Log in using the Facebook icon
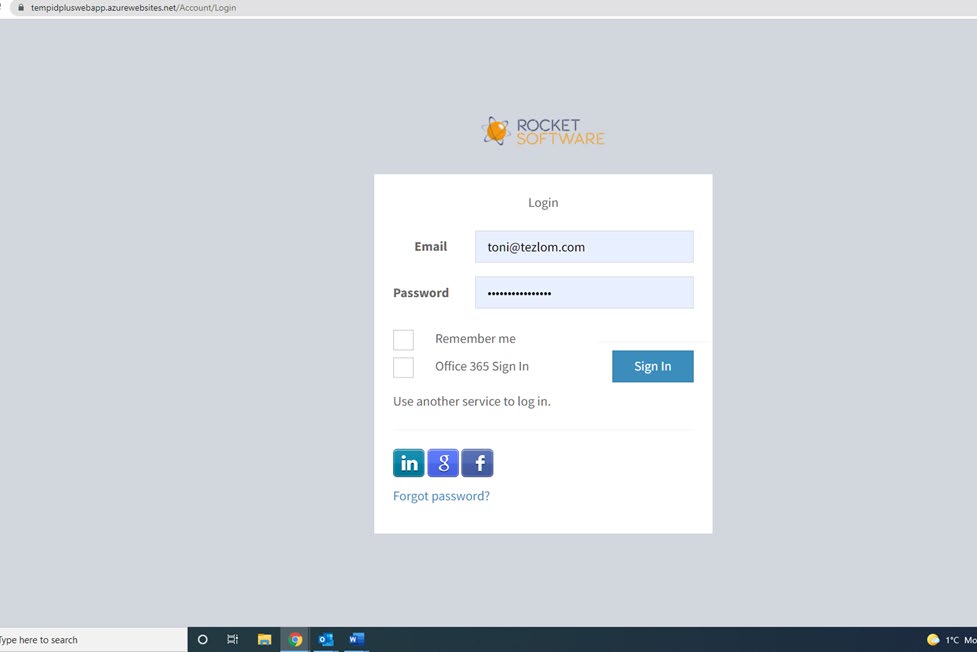Screen dimensions: 977x652 pyautogui.click(x=477, y=463)
